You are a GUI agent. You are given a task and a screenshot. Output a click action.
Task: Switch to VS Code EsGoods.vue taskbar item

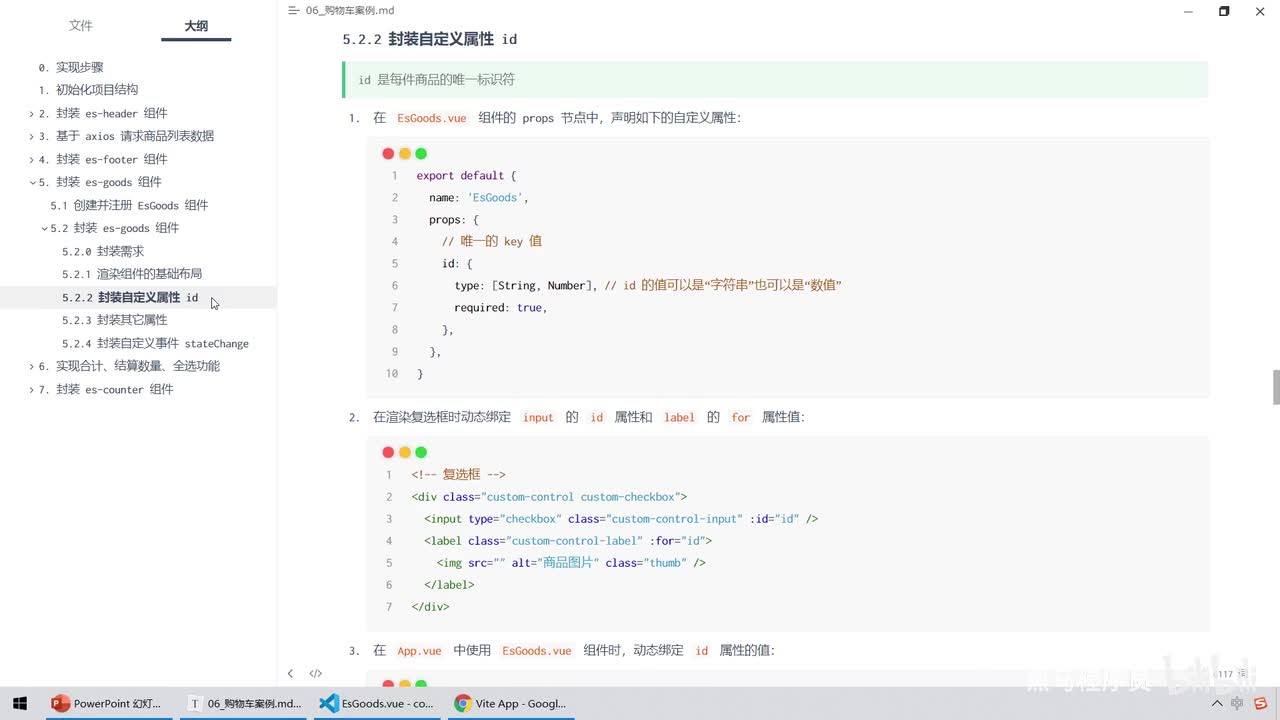pyautogui.click(x=377, y=703)
